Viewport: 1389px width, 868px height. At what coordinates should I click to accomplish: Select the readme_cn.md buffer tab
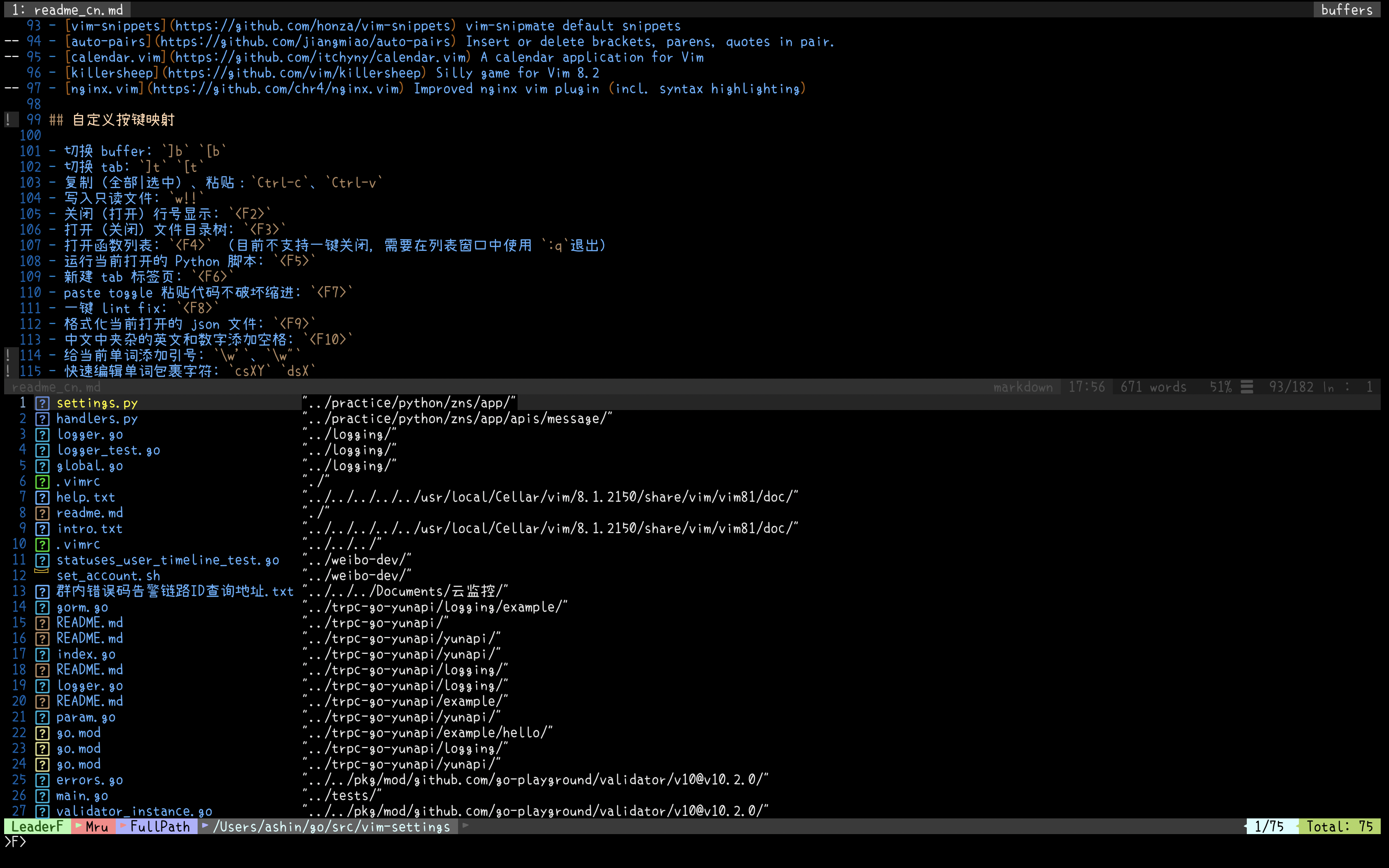coord(68,10)
